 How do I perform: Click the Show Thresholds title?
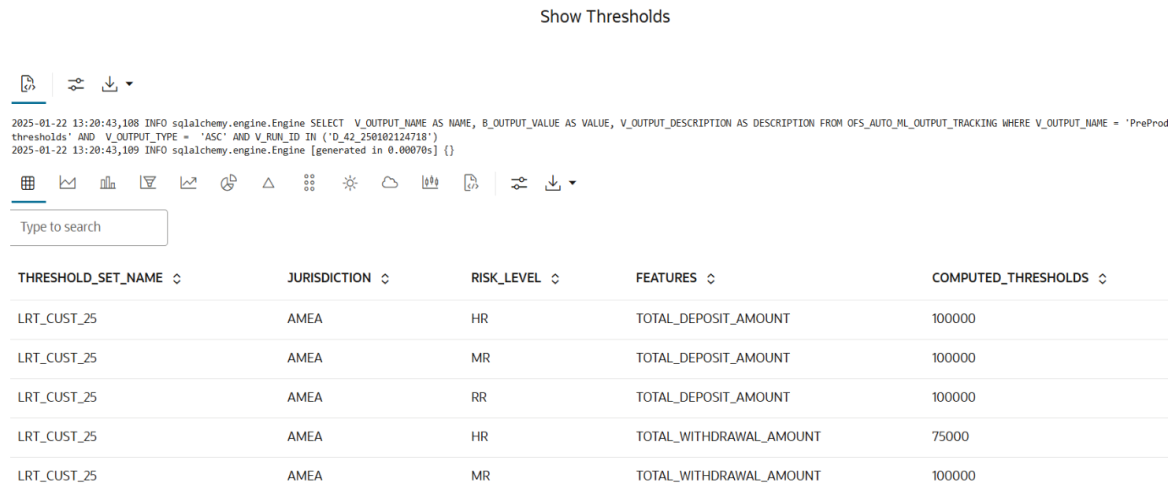pos(605,16)
